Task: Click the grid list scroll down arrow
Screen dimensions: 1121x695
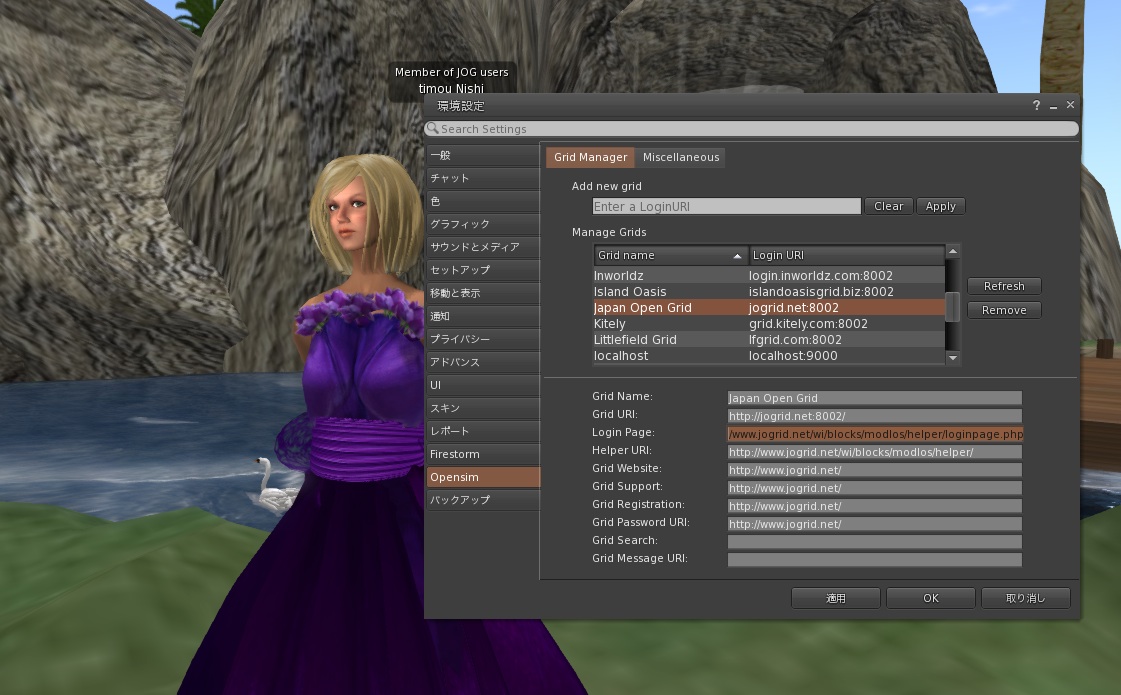Action: point(952,358)
